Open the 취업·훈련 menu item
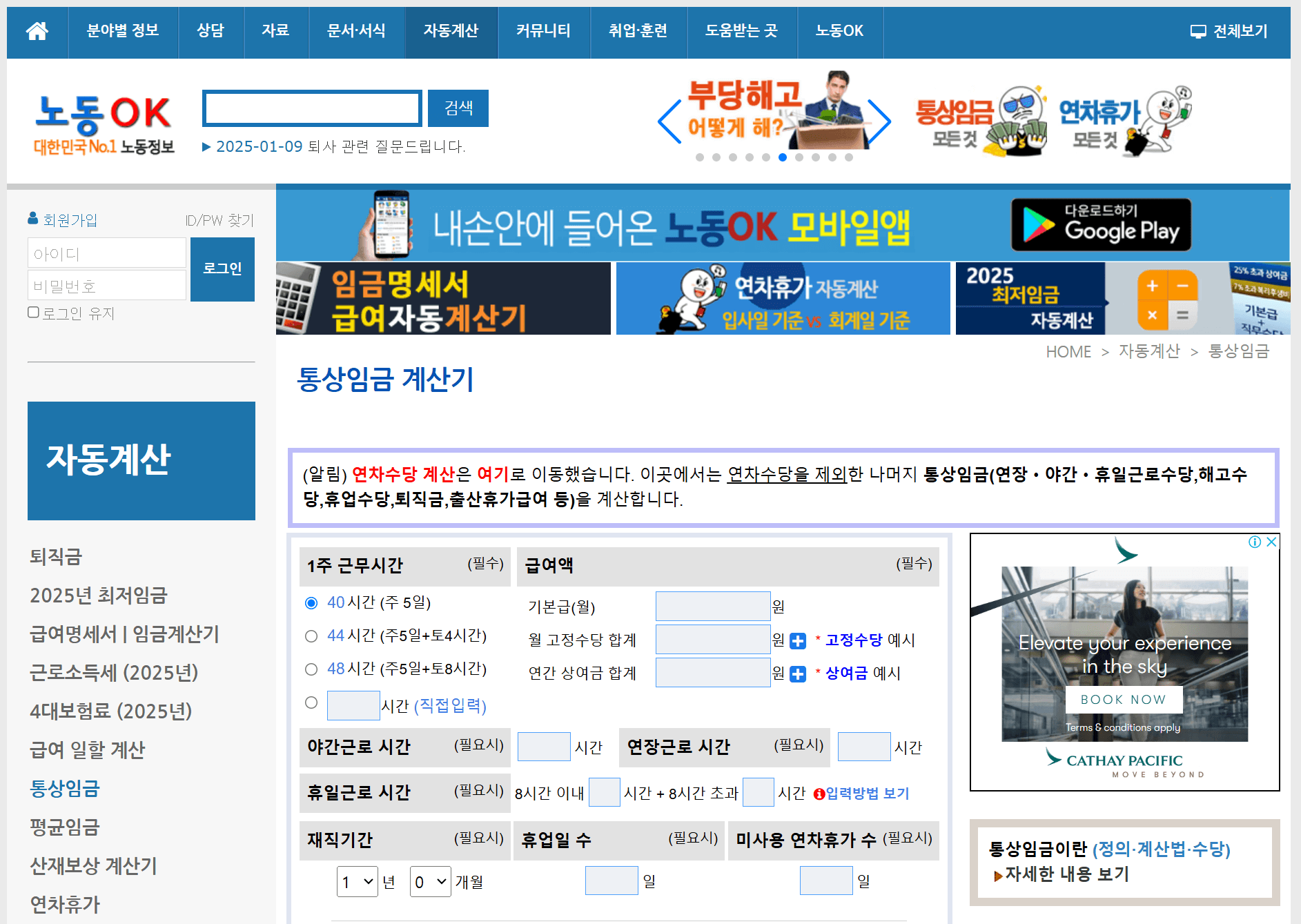Viewport: 1301px width, 924px height. pos(638,32)
